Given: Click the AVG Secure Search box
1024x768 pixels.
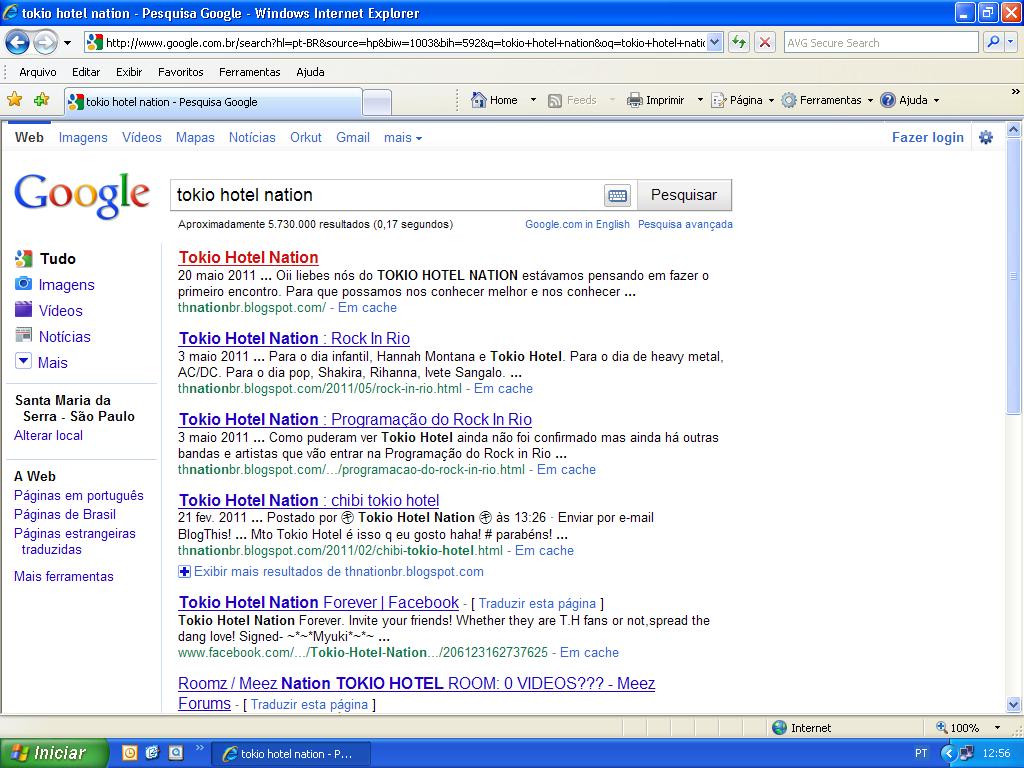Looking at the screenshot, I should [x=880, y=43].
